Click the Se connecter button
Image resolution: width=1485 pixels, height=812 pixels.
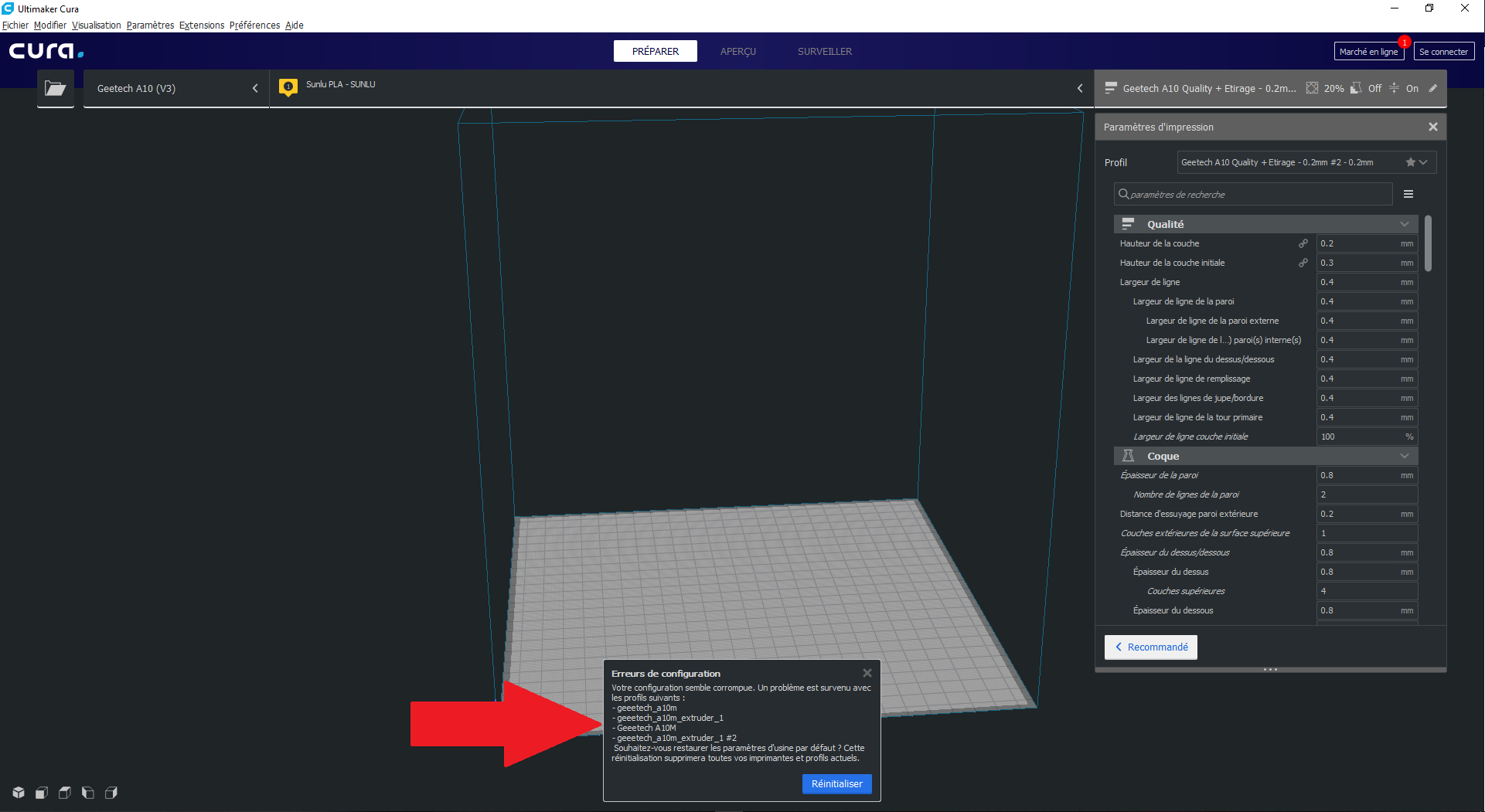[x=1444, y=52]
